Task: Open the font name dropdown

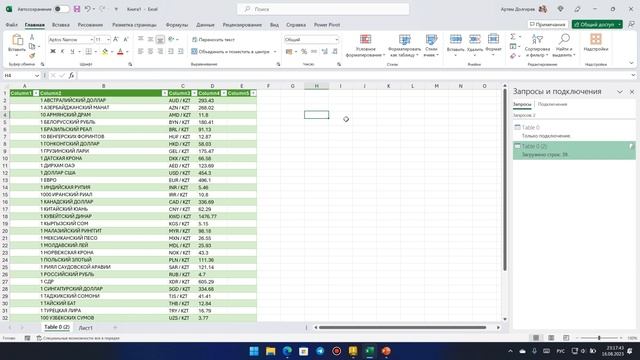Action: [91, 40]
